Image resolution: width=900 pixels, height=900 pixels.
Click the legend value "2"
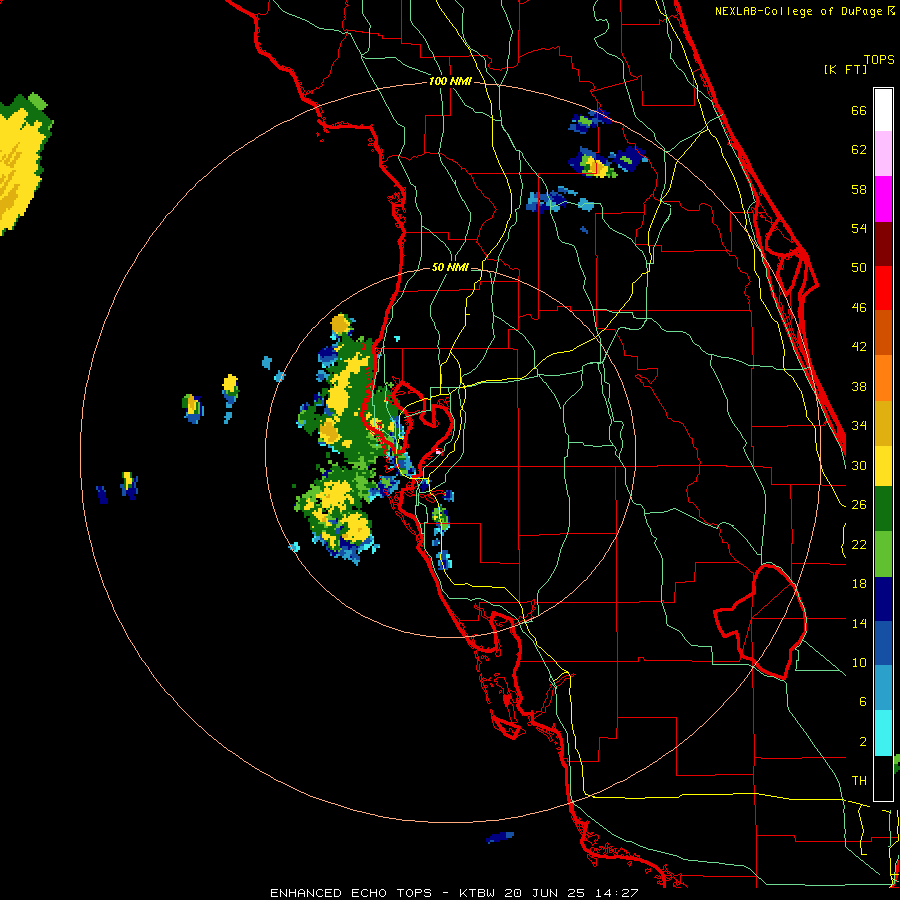pos(862,742)
